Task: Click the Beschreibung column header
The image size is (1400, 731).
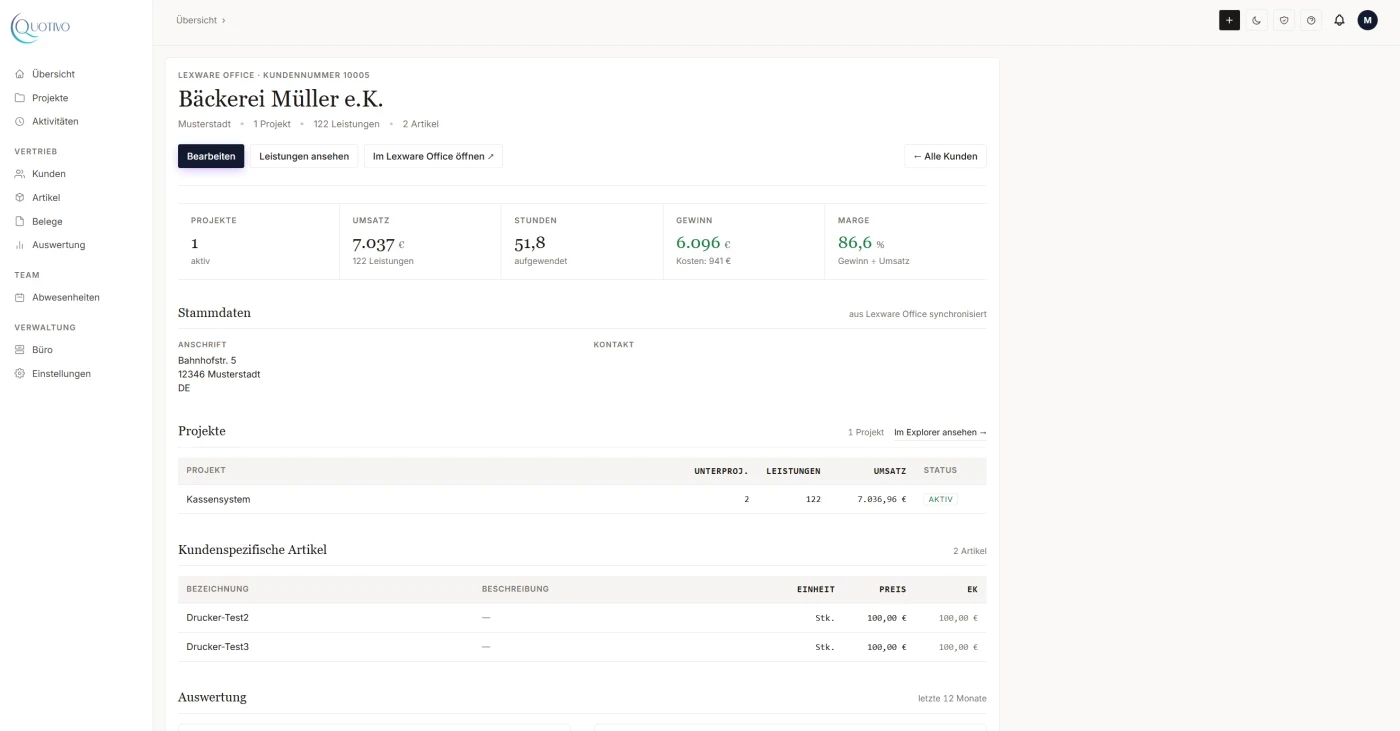Action: click(515, 589)
